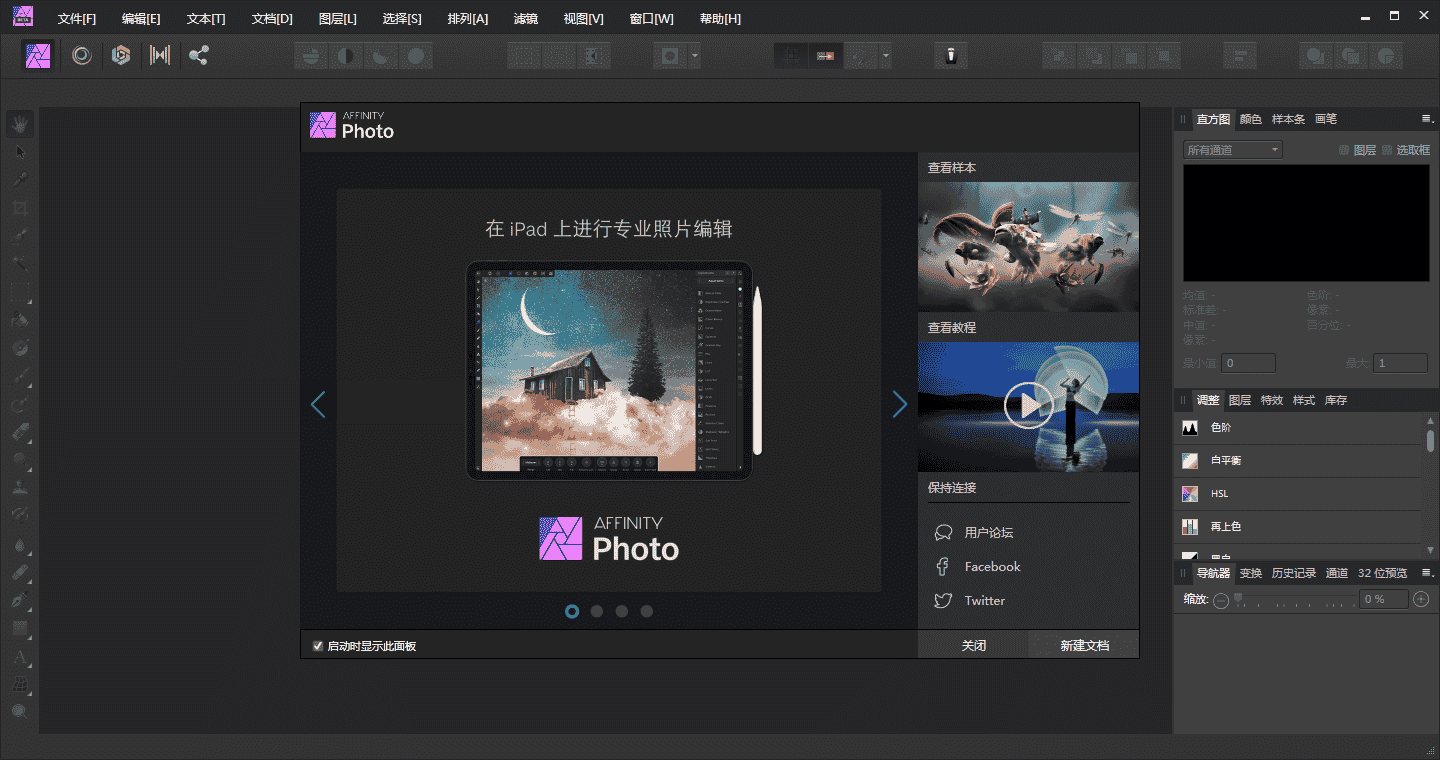Uncheck 启动时显示此面板
This screenshot has height=760, width=1440.
(x=317, y=645)
